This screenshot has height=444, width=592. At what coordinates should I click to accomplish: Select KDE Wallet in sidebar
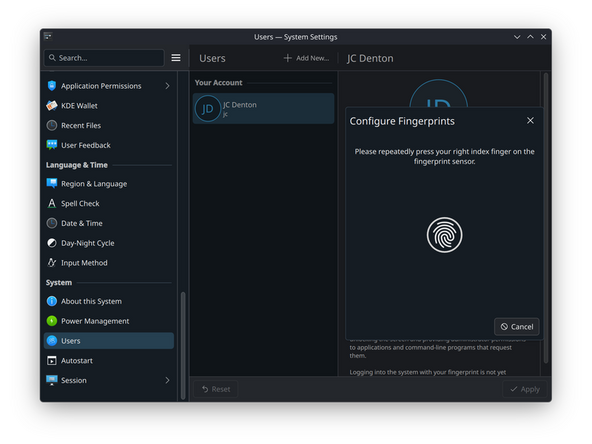[109, 106]
